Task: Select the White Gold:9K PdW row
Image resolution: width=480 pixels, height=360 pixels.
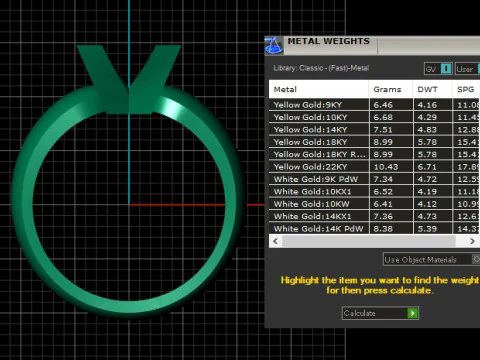Action: pyautogui.click(x=374, y=179)
